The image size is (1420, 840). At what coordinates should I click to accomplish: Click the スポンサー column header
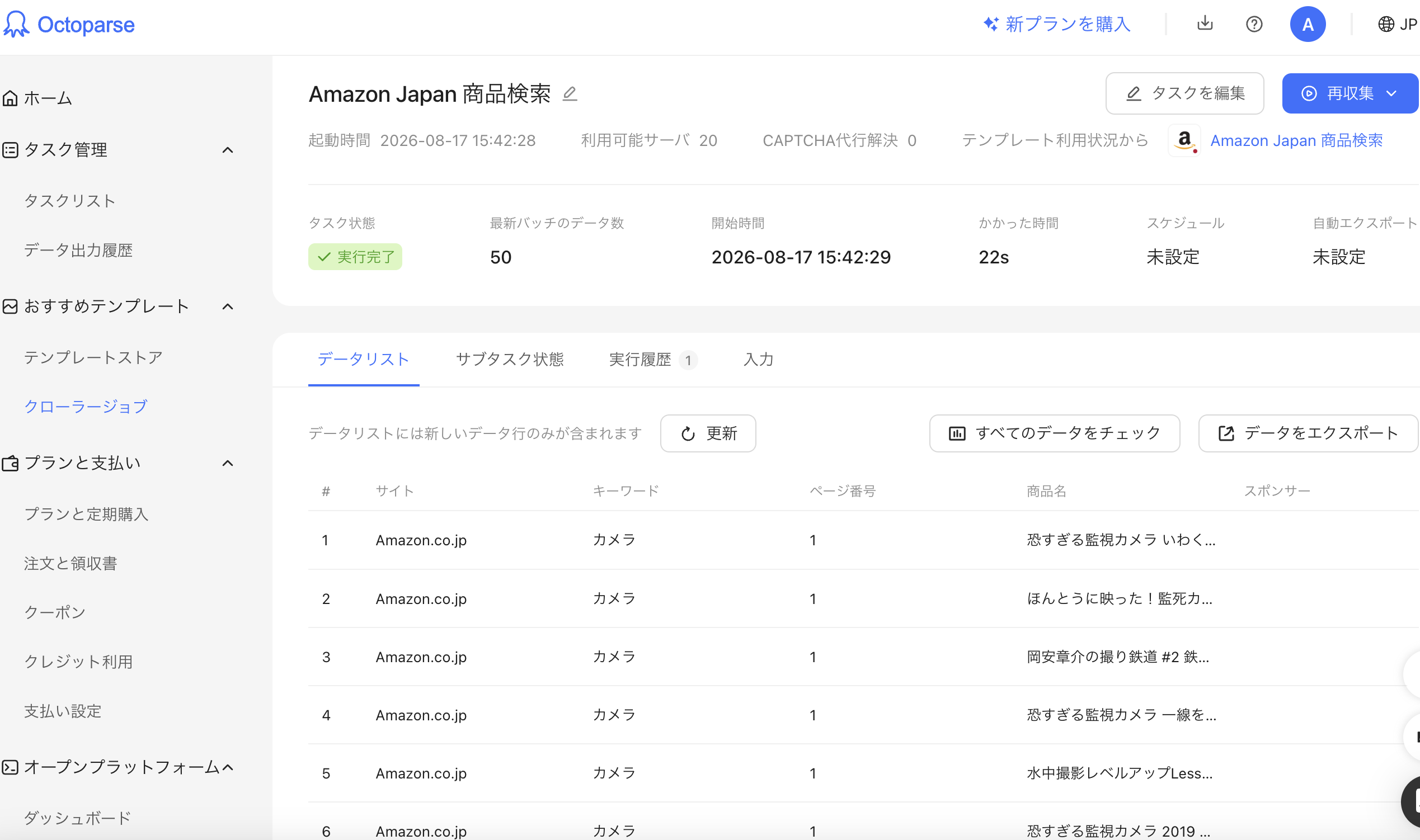tap(1277, 491)
